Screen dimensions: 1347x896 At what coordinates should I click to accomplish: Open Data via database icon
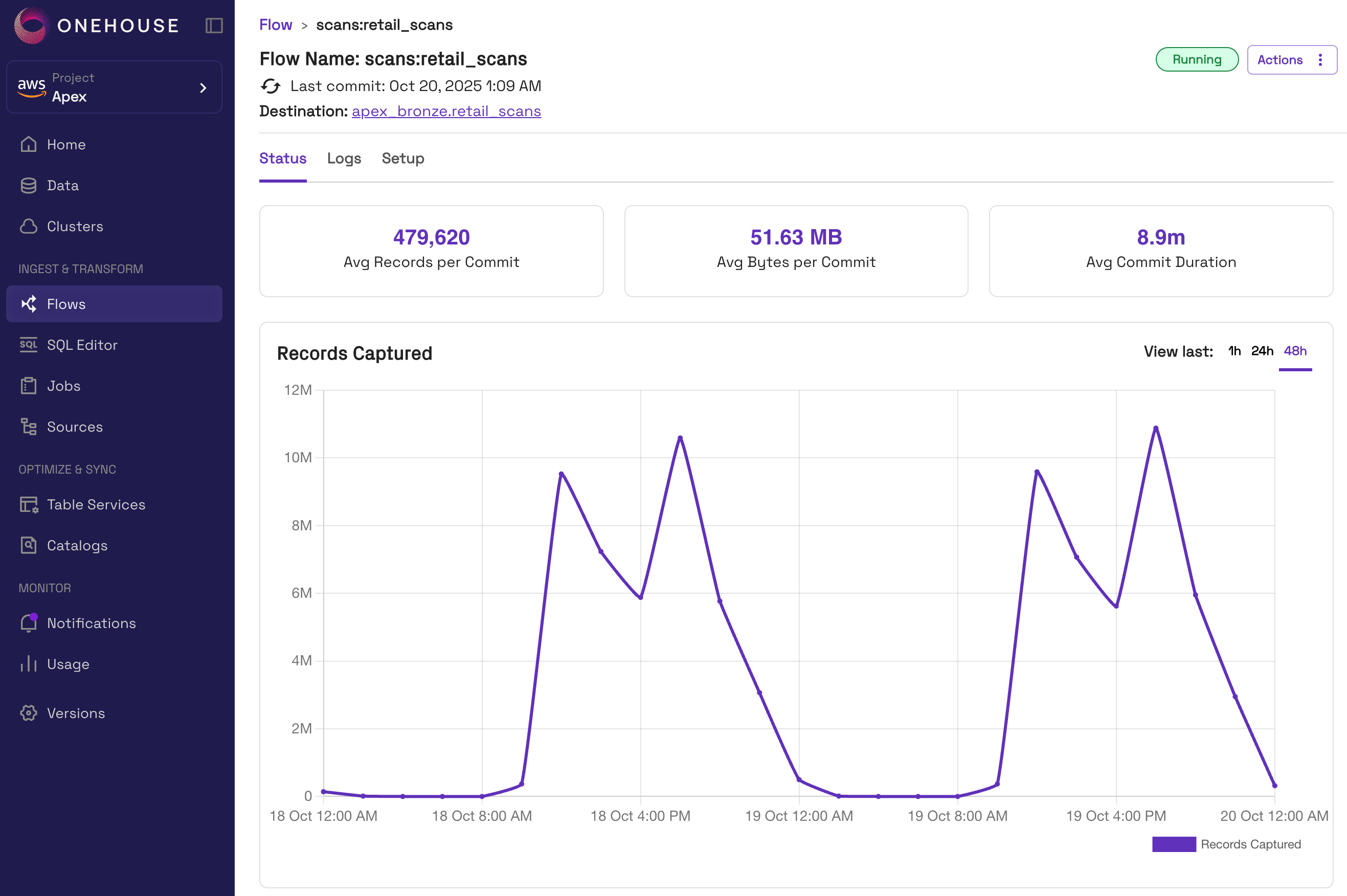coord(29,186)
